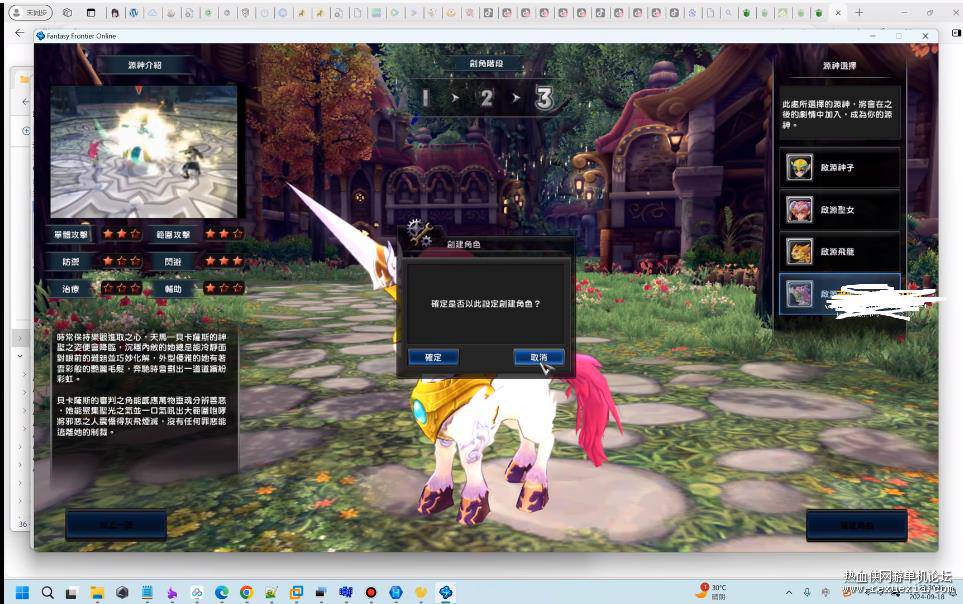This screenshot has height=604, width=963.
Task: Switch to the WordPress browser tab
Action: coord(133,12)
